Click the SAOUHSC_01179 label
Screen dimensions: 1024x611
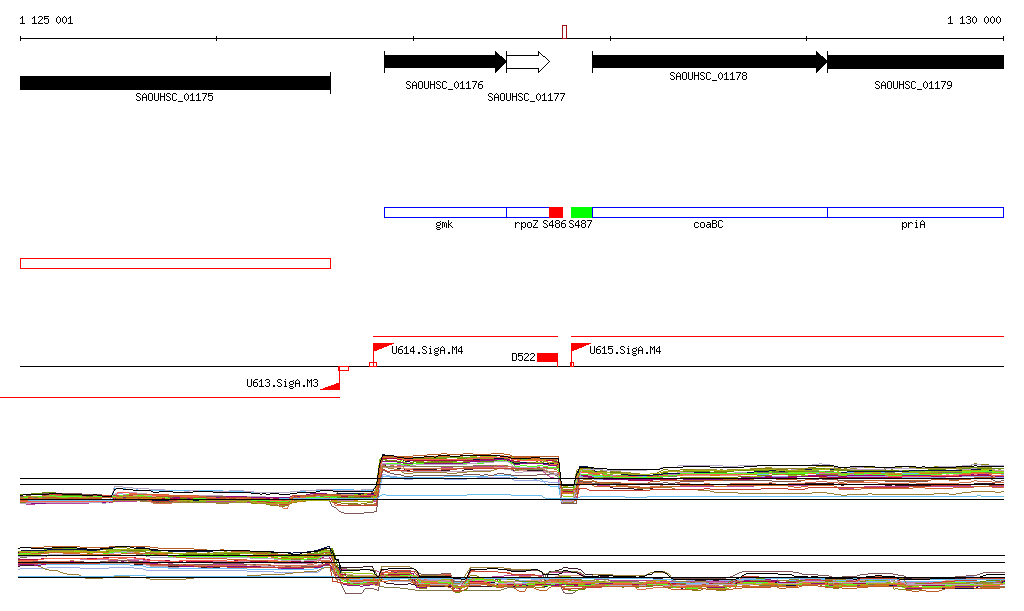pos(913,86)
